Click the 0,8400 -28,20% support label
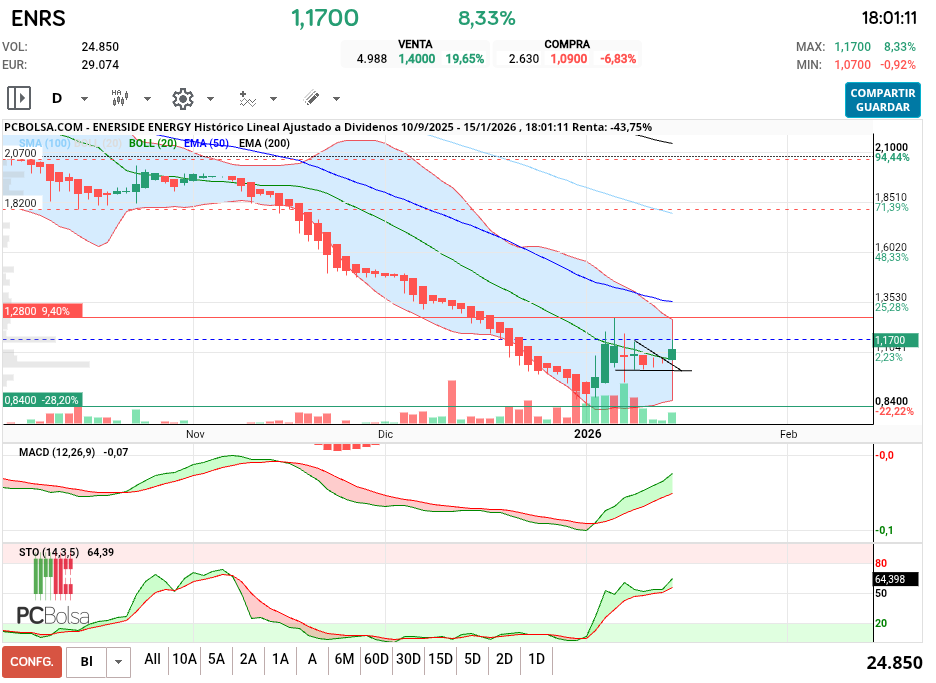This screenshot has height=683, width=936. point(42,400)
